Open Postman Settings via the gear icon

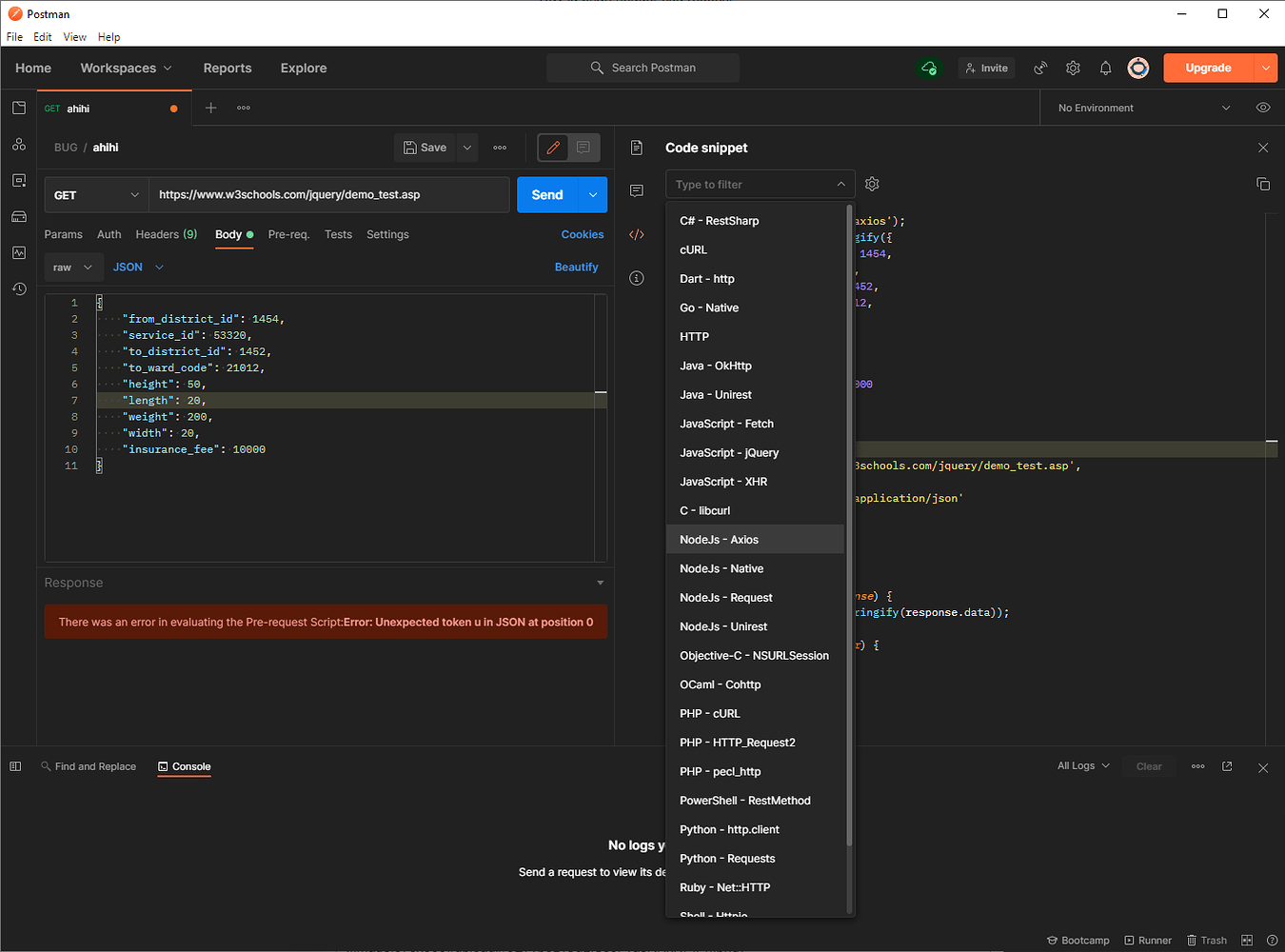(1073, 68)
